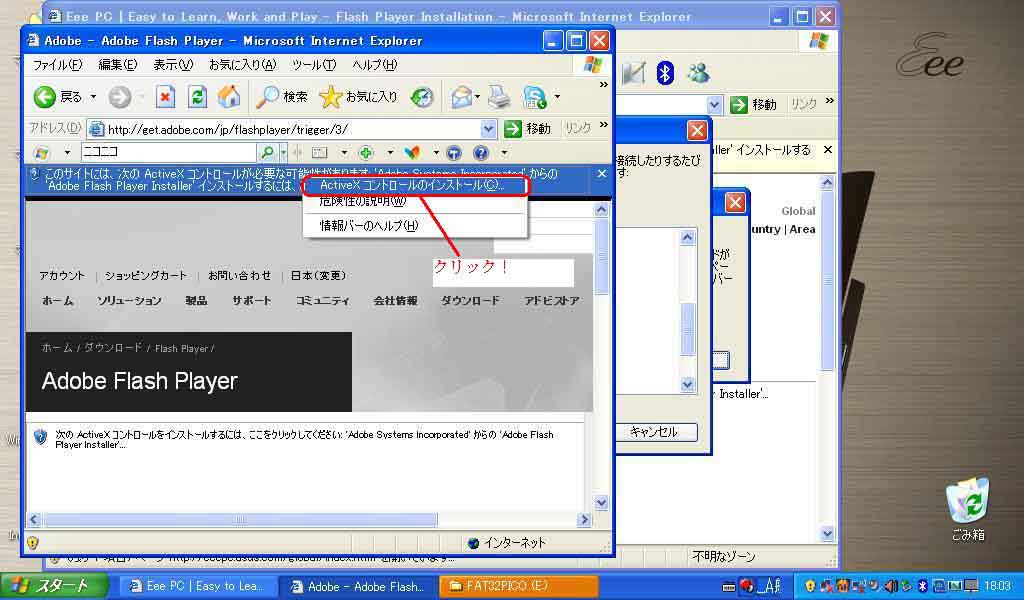Click the Adobe page vertical scrollbar down arrow
The height and width of the screenshot is (600, 1024).
[601, 503]
